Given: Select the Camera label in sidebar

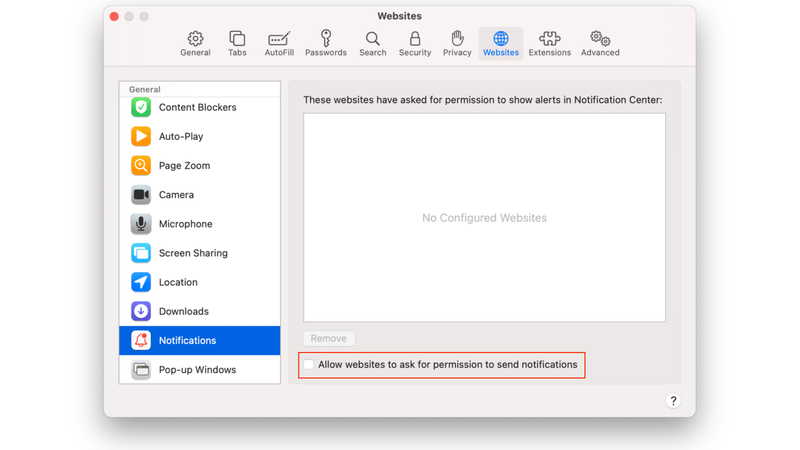Looking at the screenshot, I should pos(176,194).
